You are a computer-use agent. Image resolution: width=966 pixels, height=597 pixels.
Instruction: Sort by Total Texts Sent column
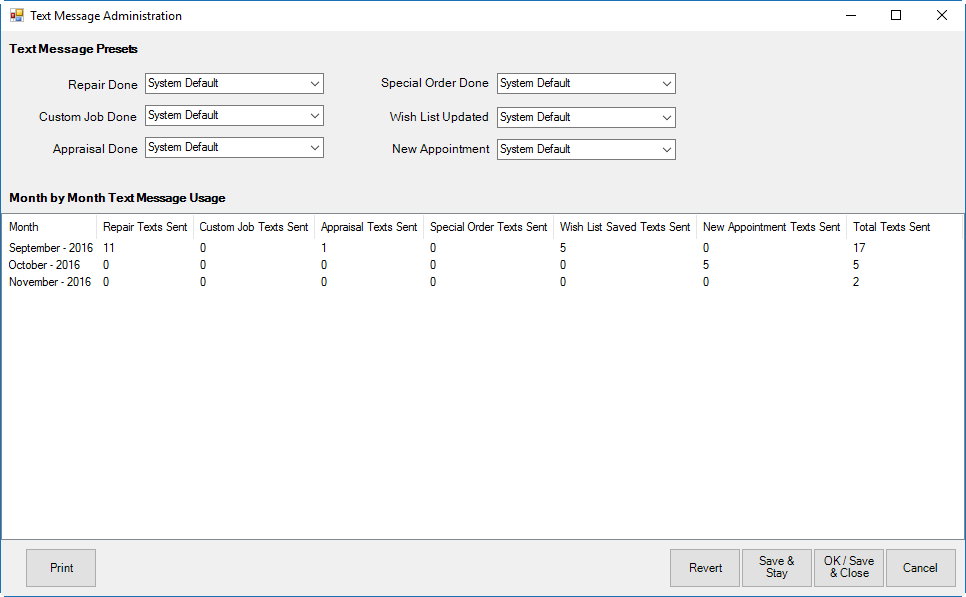pos(891,227)
